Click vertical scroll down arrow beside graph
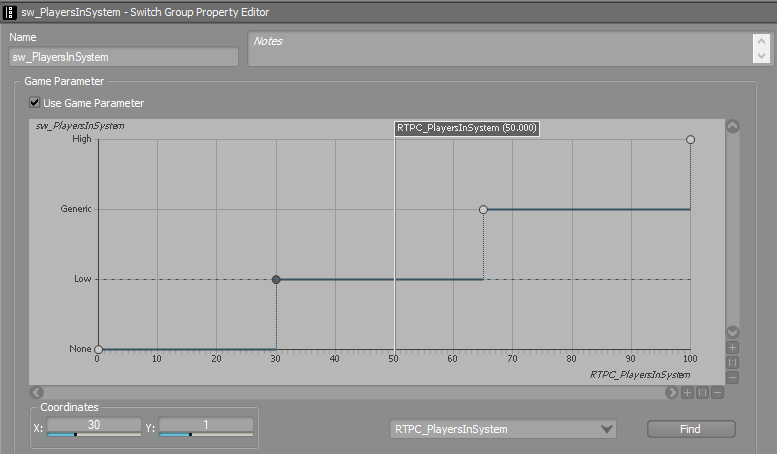Viewport: 777px width, 454px height. pyautogui.click(x=732, y=332)
